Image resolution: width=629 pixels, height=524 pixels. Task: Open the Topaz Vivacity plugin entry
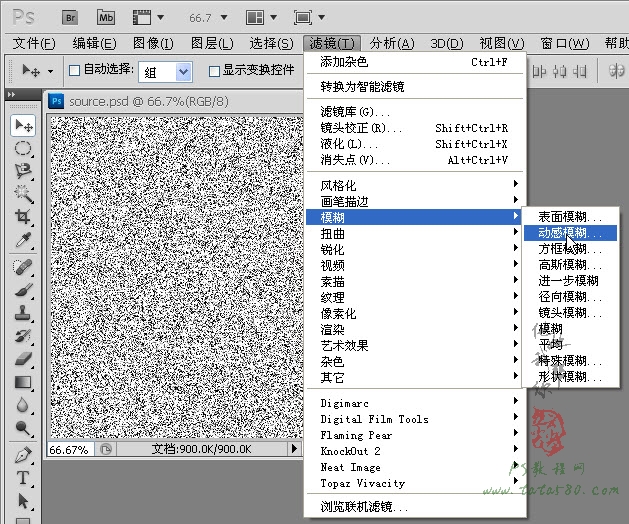[x=416, y=483]
